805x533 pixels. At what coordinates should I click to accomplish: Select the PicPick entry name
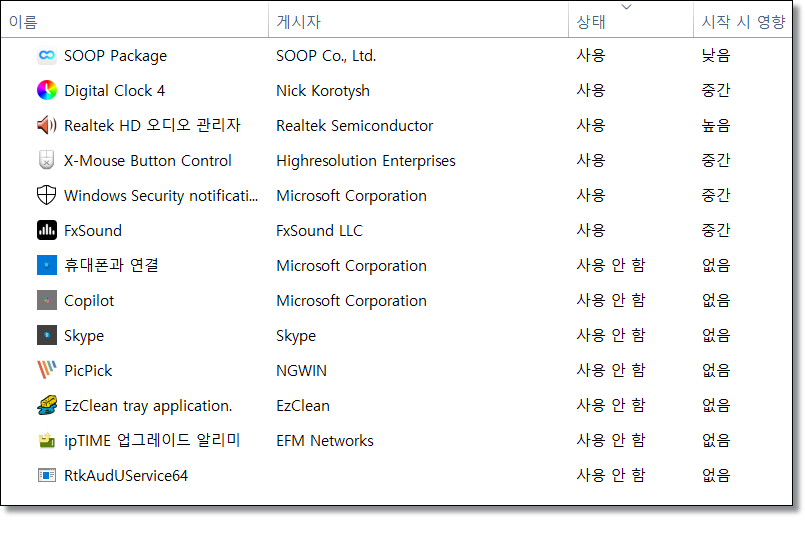(88, 370)
